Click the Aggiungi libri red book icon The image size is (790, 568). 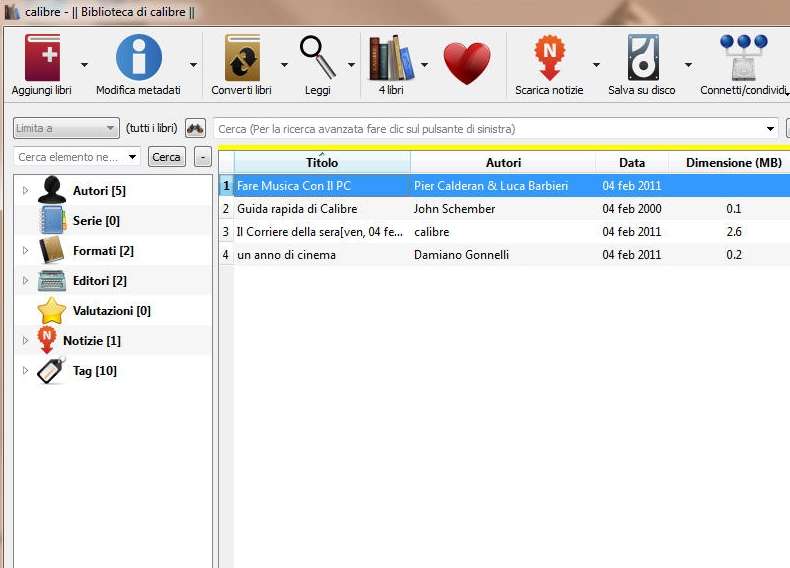tap(42, 57)
